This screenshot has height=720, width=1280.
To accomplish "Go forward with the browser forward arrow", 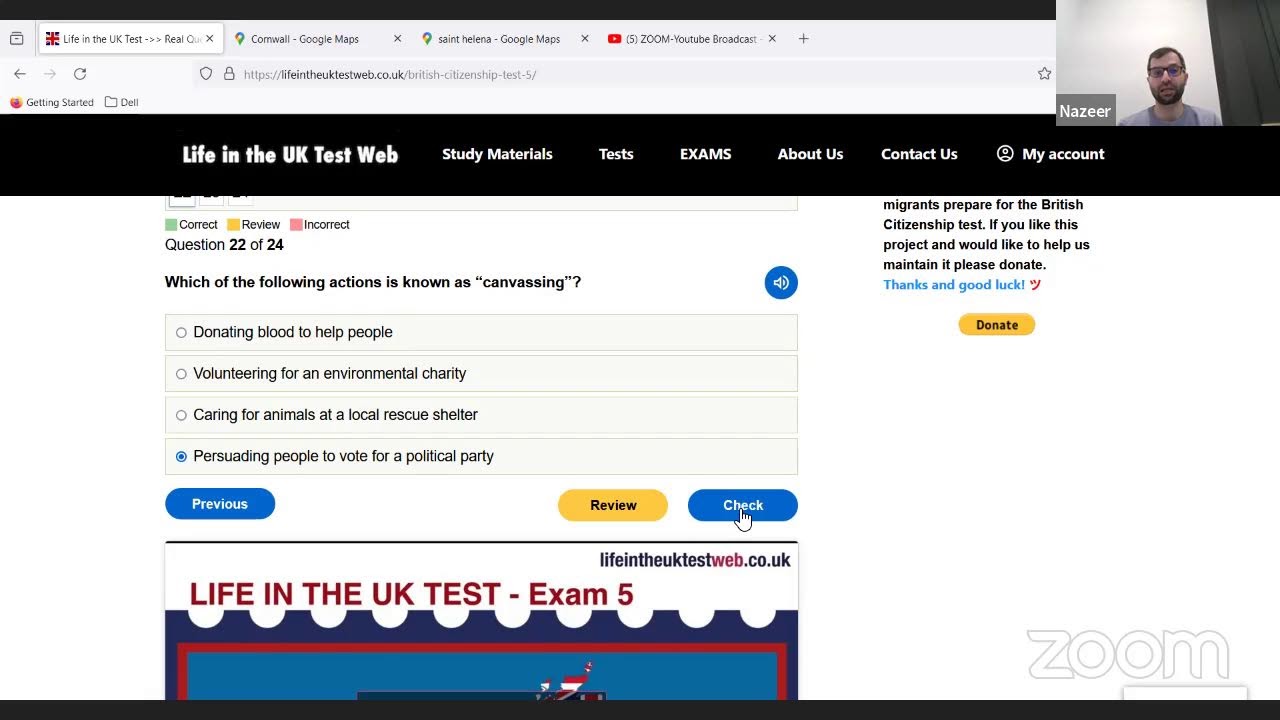I will point(50,74).
